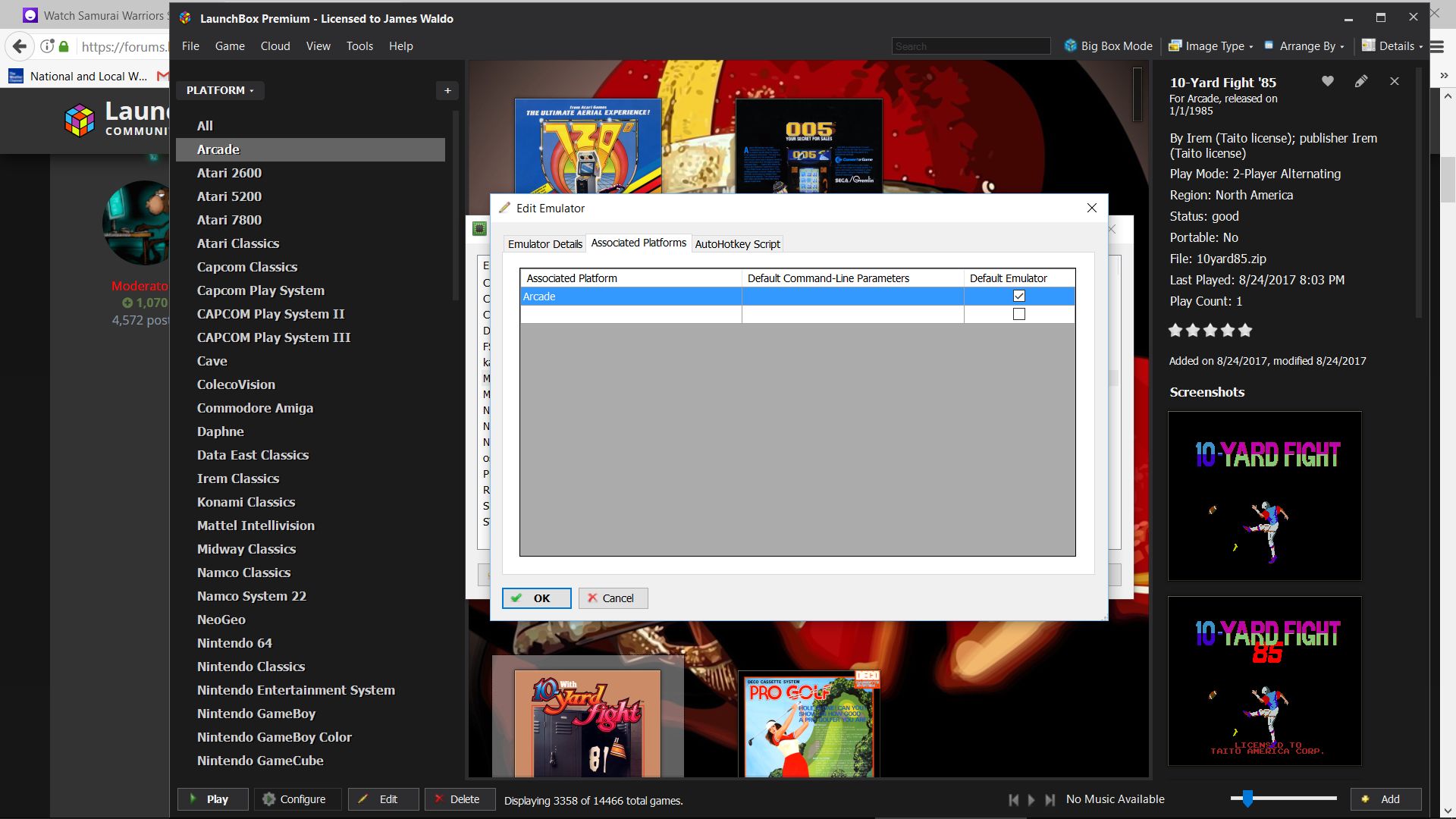Click the Delete button
The image size is (1456, 819).
(x=460, y=799)
